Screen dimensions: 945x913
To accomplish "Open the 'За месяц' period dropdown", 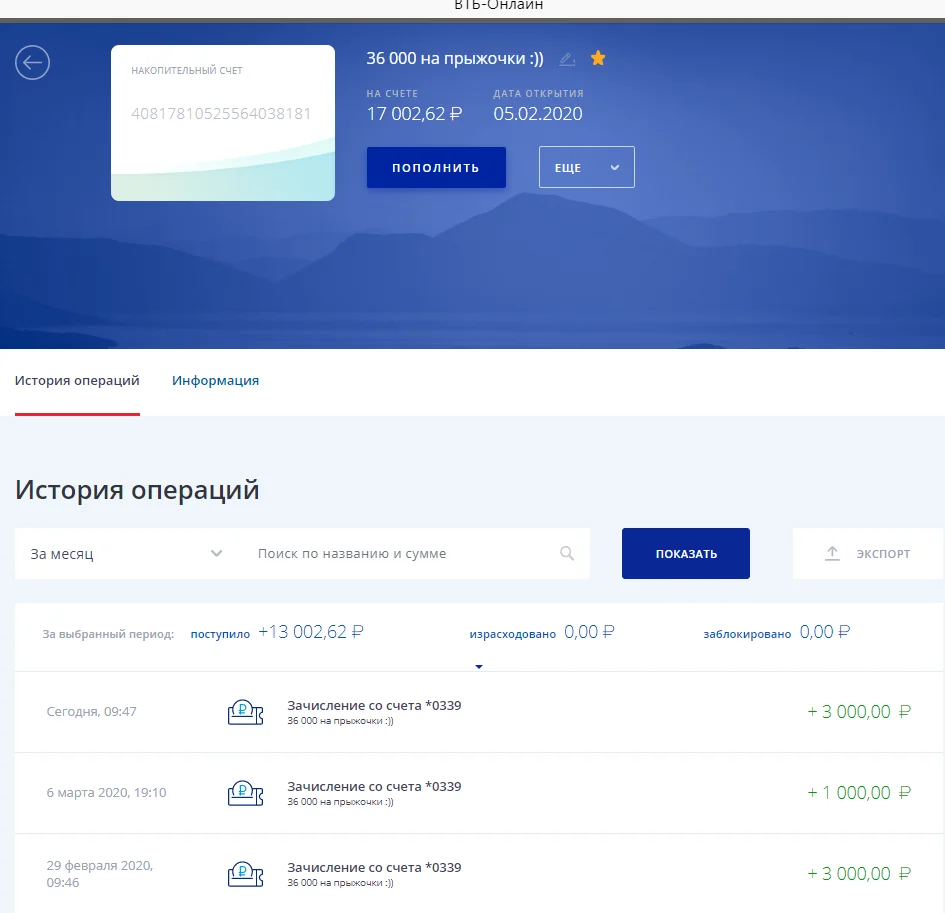I will [x=123, y=552].
